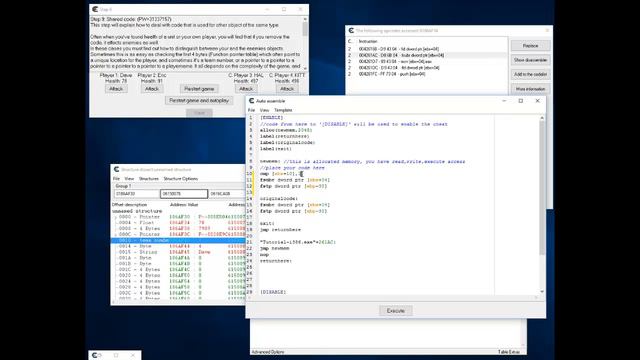This screenshot has width=640, height=360.
Task: Click Advanced Options in main window
Action: pos(268,352)
